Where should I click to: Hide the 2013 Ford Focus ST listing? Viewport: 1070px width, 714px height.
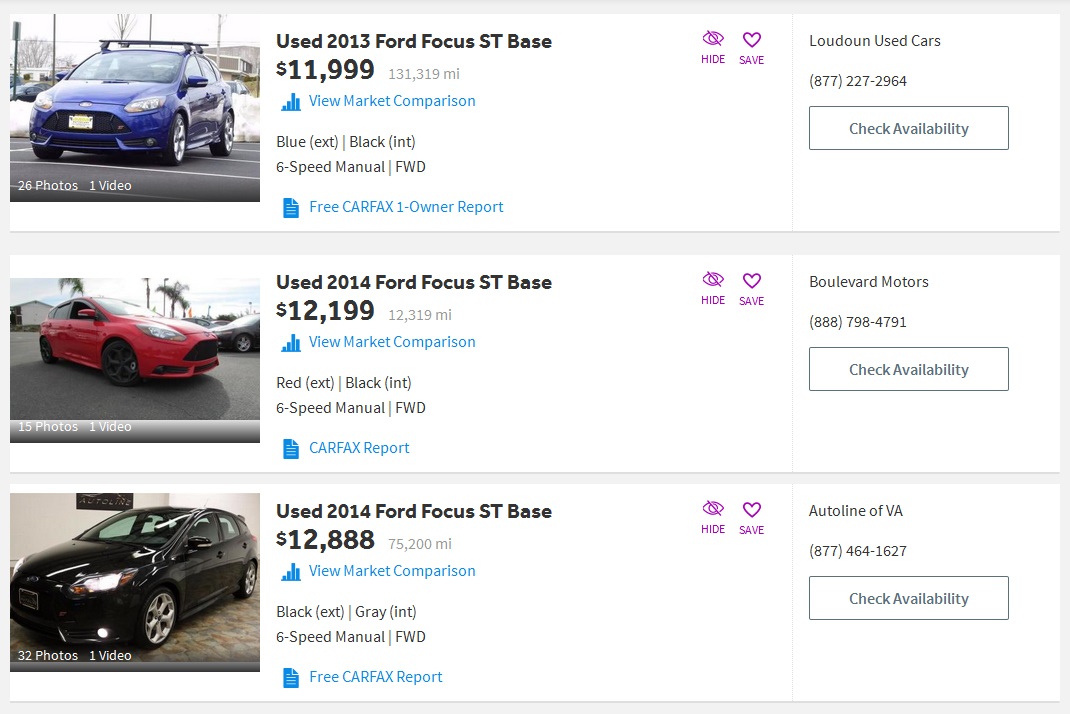click(x=713, y=47)
